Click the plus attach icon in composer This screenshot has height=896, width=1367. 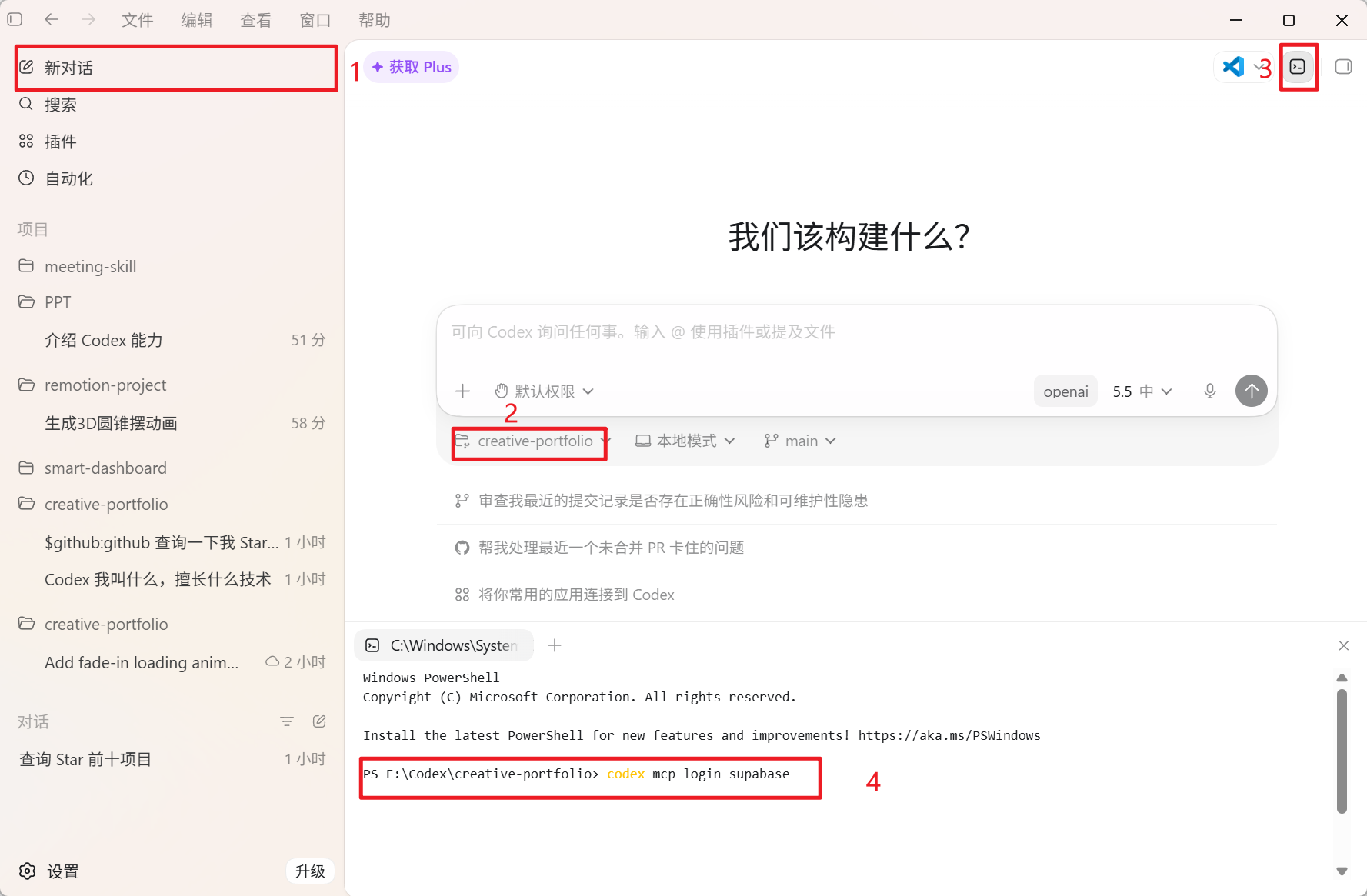tap(462, 391)
